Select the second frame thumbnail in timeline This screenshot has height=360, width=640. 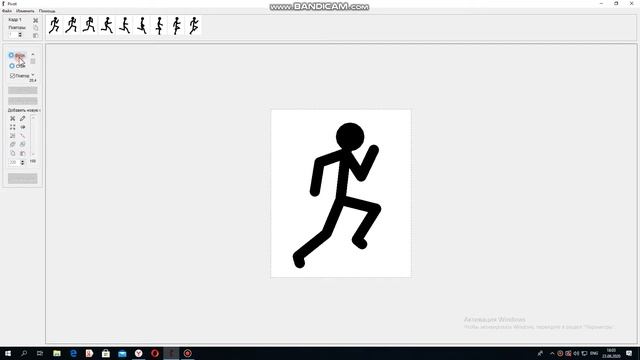coord(72,25)
